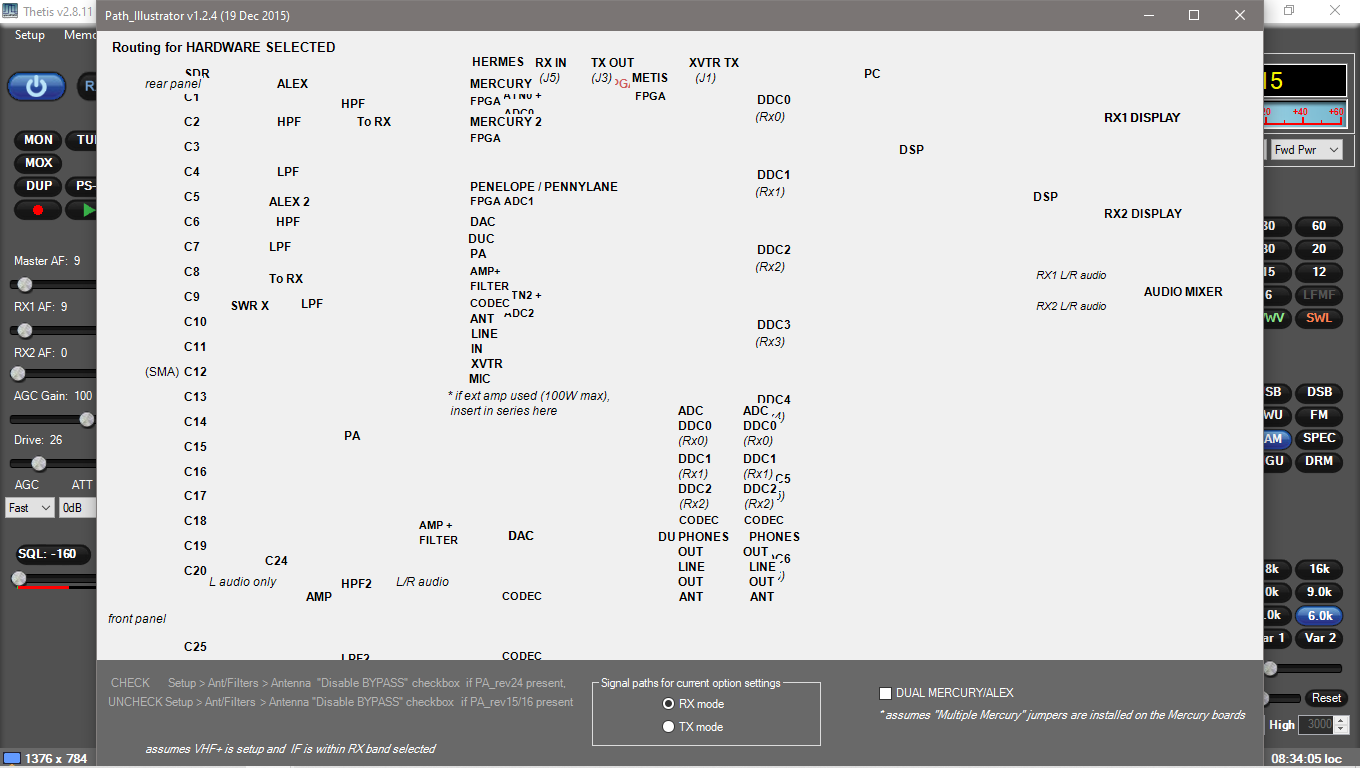This screenshot has width=1360, height=768.
Task: Toggle the MOX transmit button
Action: click(x=38, y=163)
